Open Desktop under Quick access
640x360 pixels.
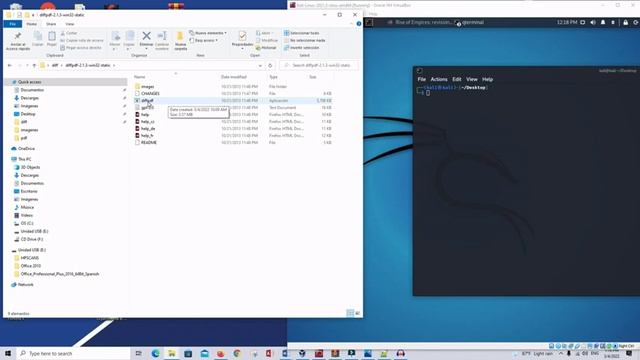click(x=28, y=114)
